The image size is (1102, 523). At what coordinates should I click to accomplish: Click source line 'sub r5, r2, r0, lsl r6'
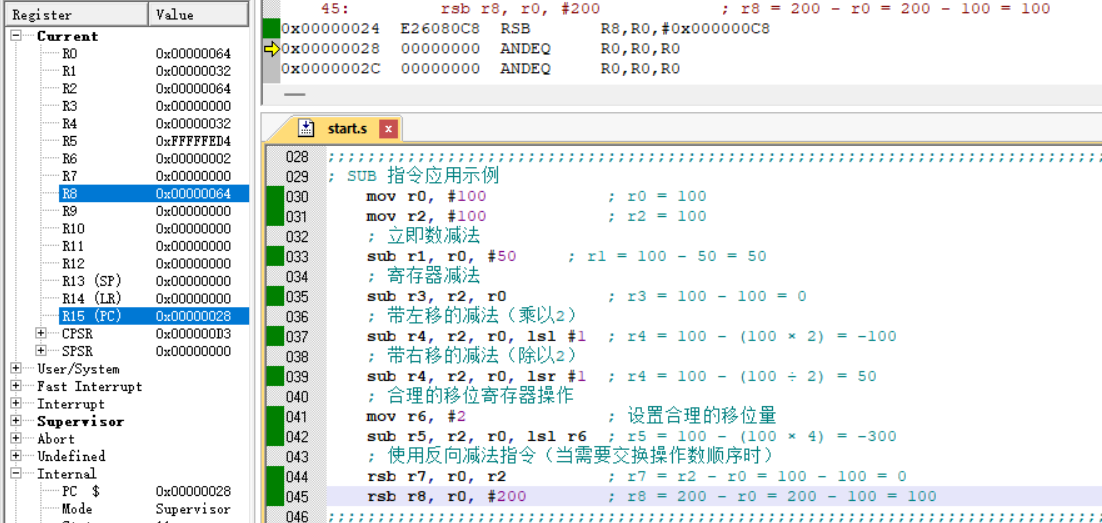477,436
